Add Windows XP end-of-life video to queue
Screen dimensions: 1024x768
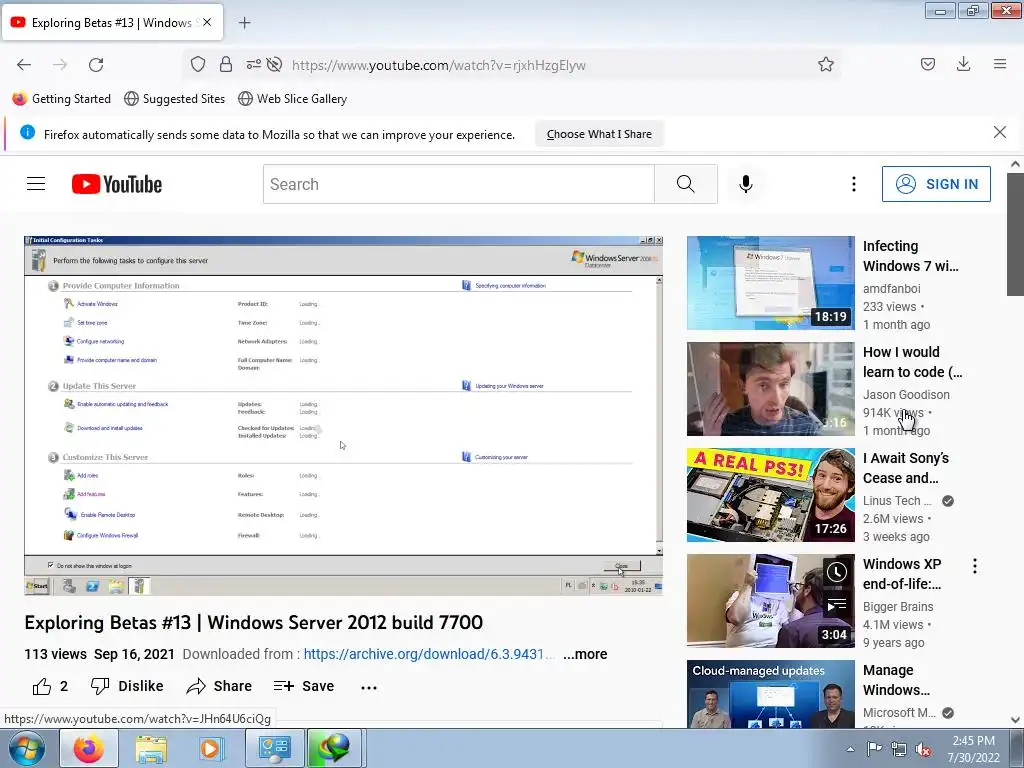(837, 605)
